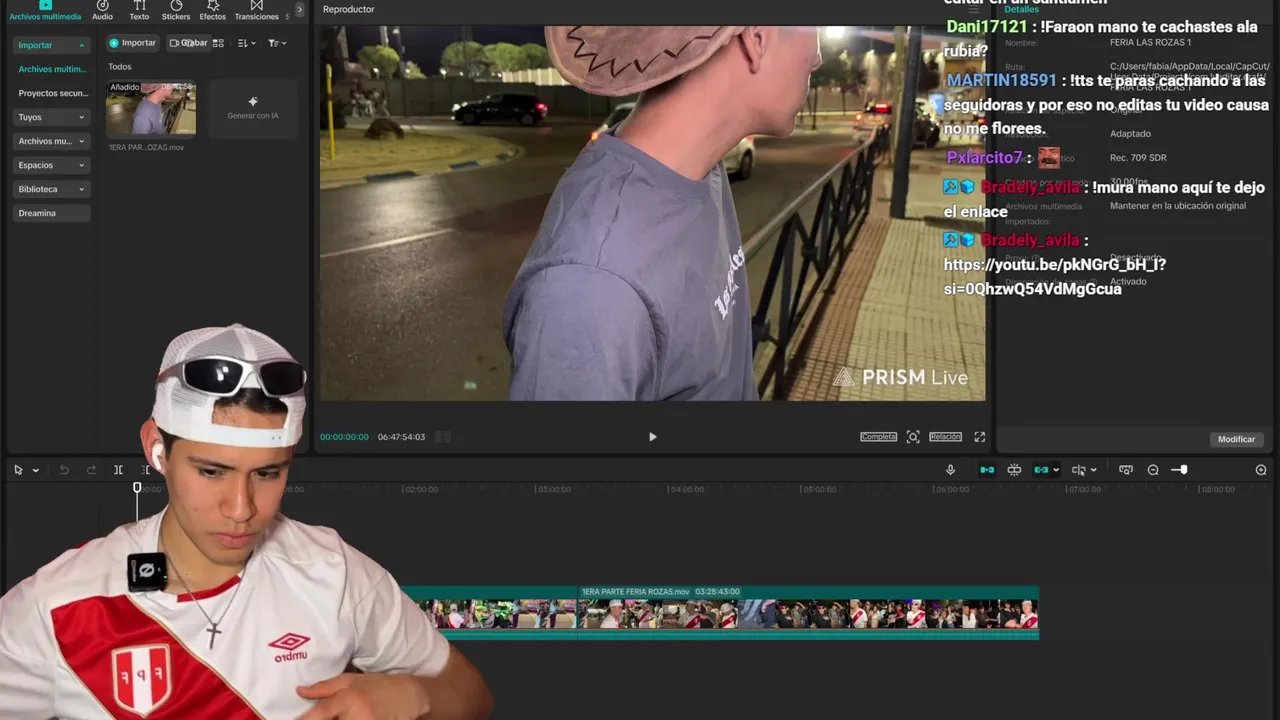Toggle the main track magnet
This screenshot has height=720, width=1280.
pos(987,470)
